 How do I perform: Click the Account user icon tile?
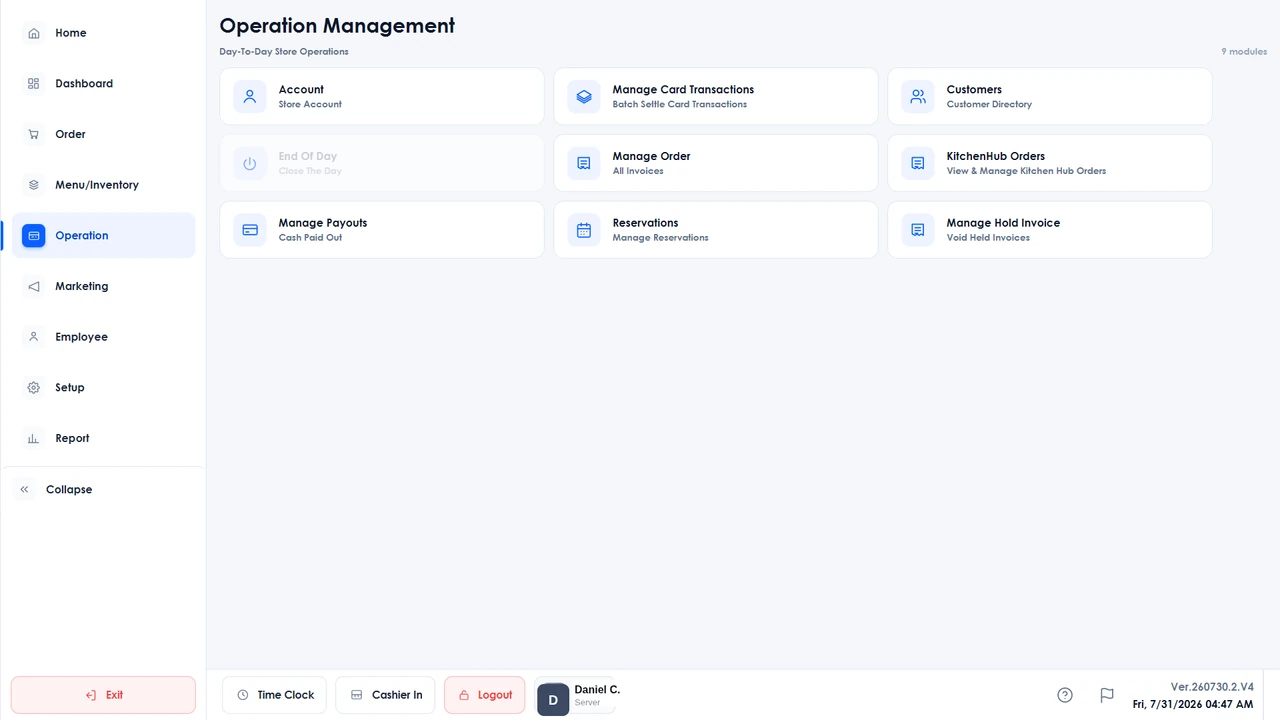(250, 97)
